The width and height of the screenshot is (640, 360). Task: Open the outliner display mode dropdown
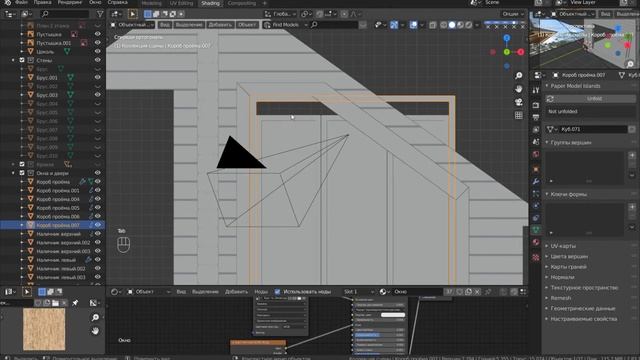[x=27, y=14]
